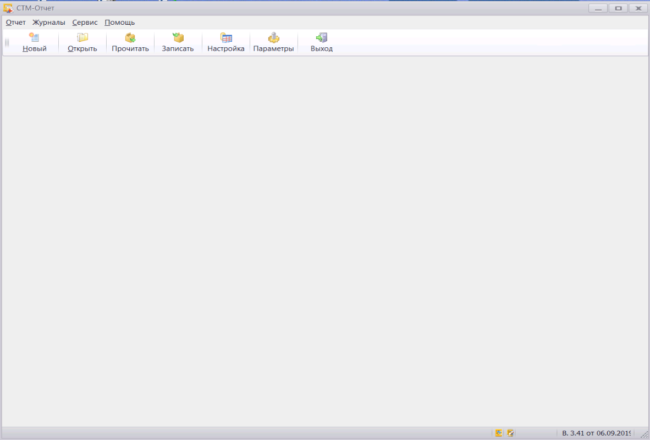The image size is (650, 440).
Task: Exit via the Выход toolbar icon
Action: coord(321,38)
